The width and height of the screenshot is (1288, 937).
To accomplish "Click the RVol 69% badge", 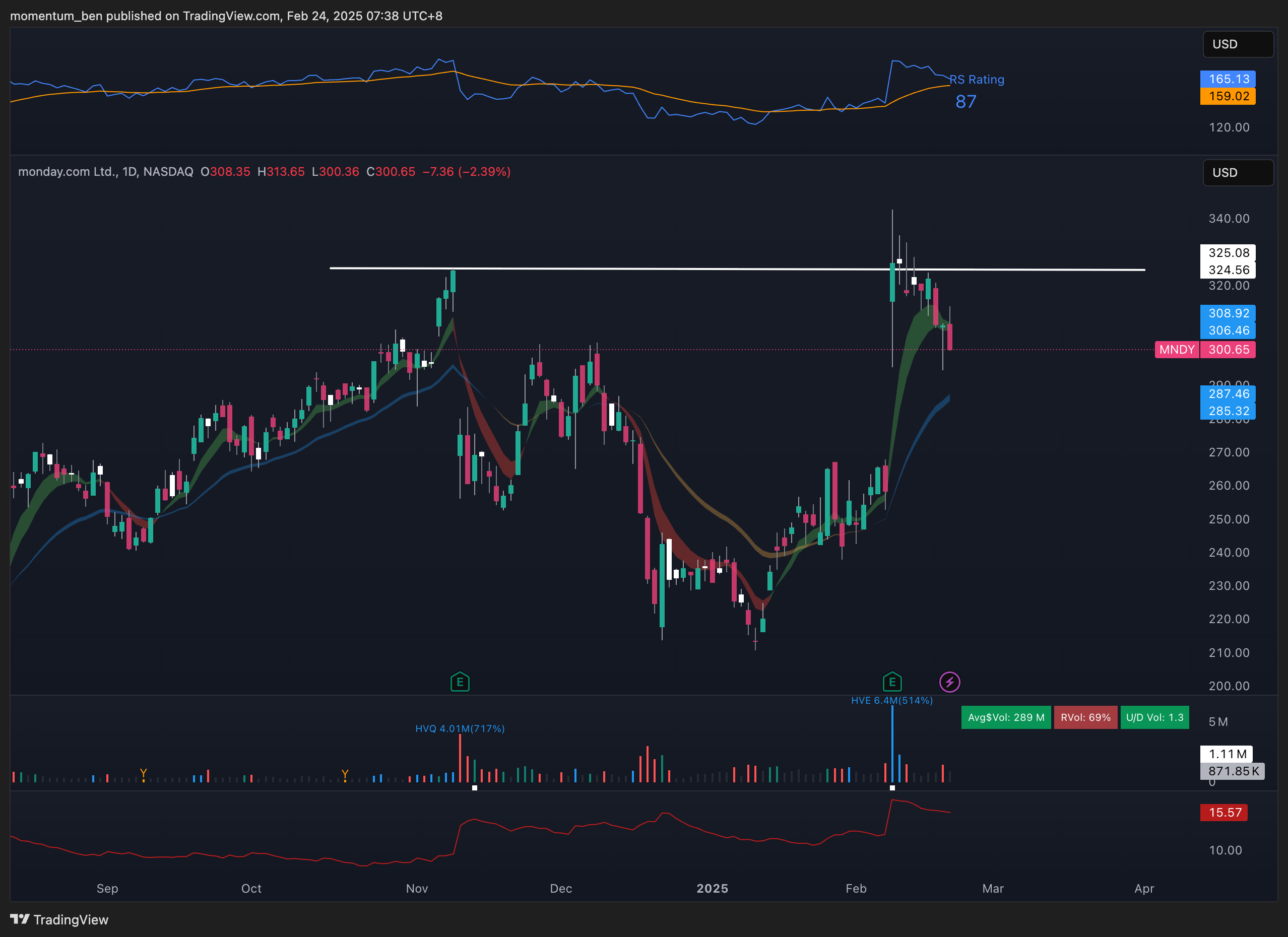I will click(x=1085, y=717).
